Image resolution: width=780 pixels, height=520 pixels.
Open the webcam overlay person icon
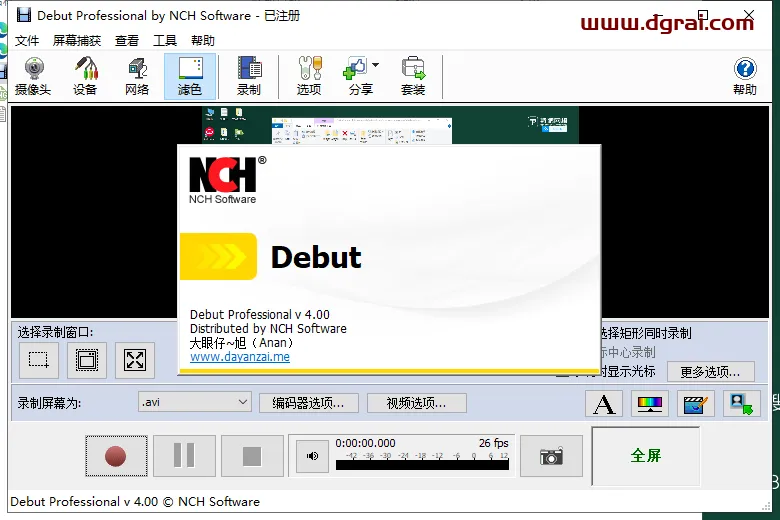(742, 404)
